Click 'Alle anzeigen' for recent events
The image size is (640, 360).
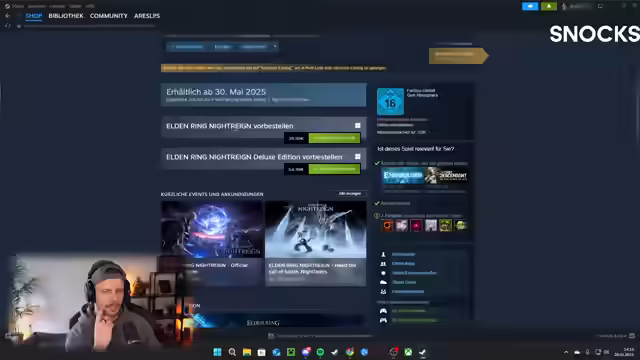point(350,193)
